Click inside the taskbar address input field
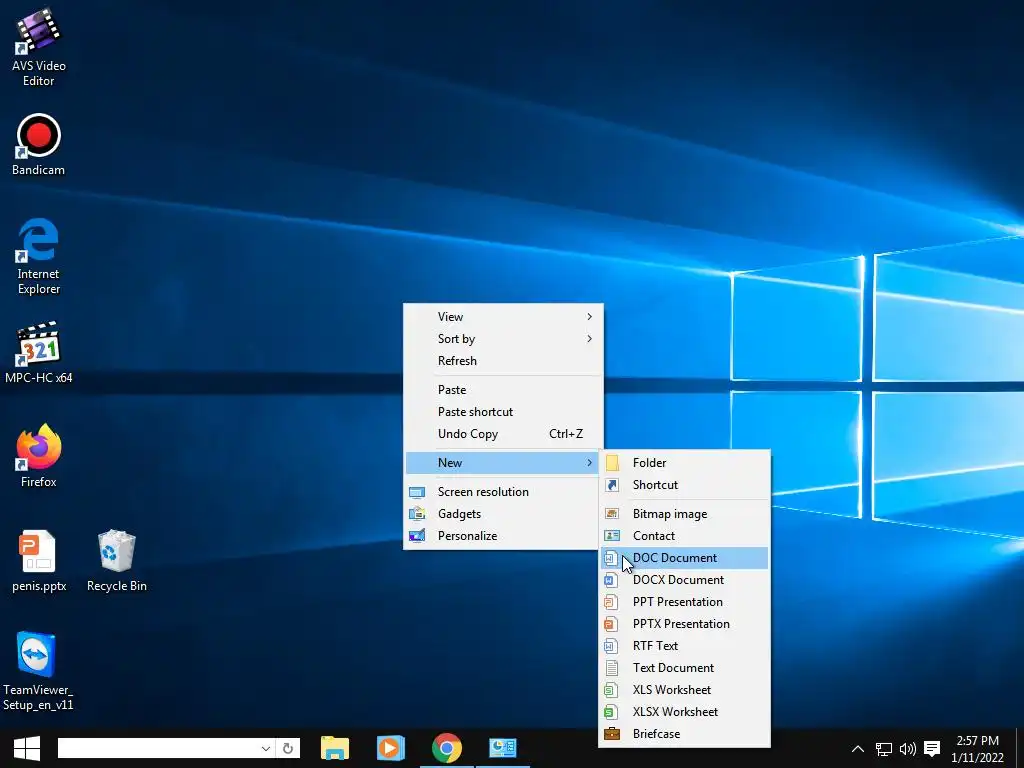Image resolution: width=1024 pixels, height=768 pixels. pos(158,748)
